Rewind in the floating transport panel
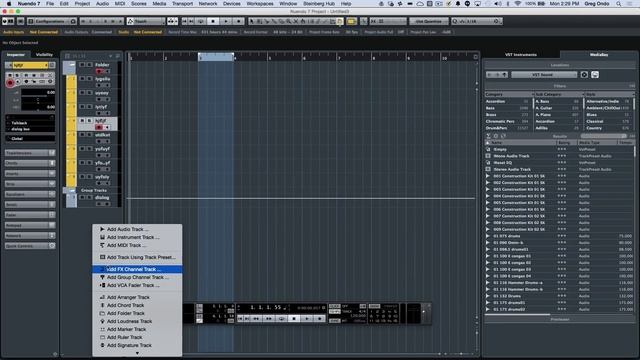Viewport: 640px width, 360px height. [x=256, y=318]
